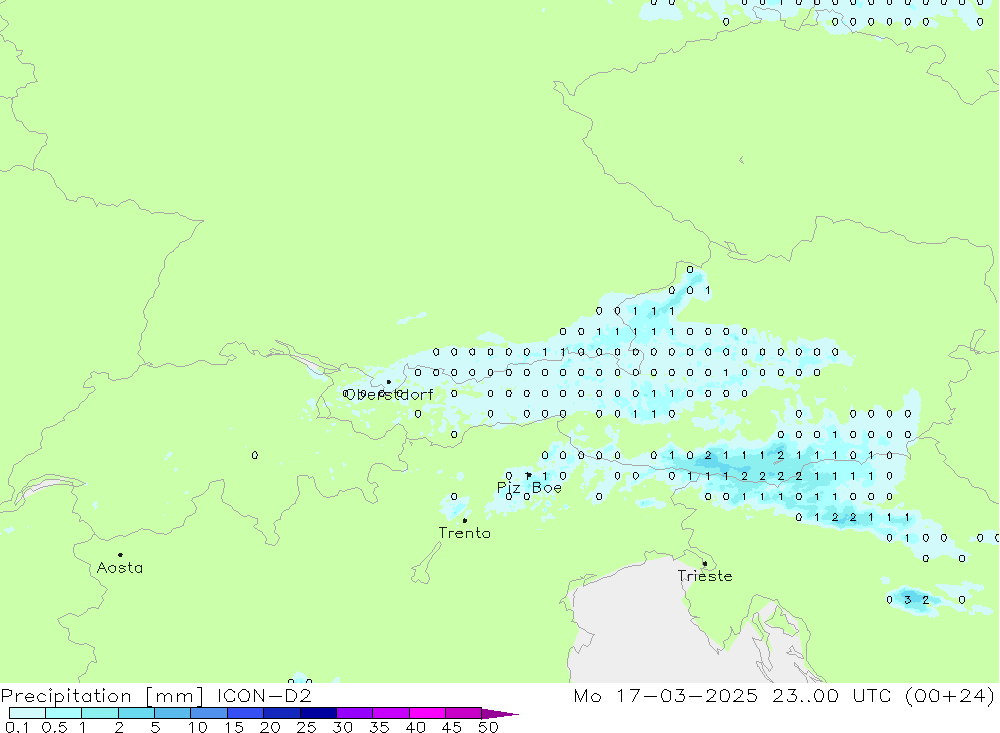
Task: Click the 1–2 mm legend color swatch
Action: click(x=100, y=713)
